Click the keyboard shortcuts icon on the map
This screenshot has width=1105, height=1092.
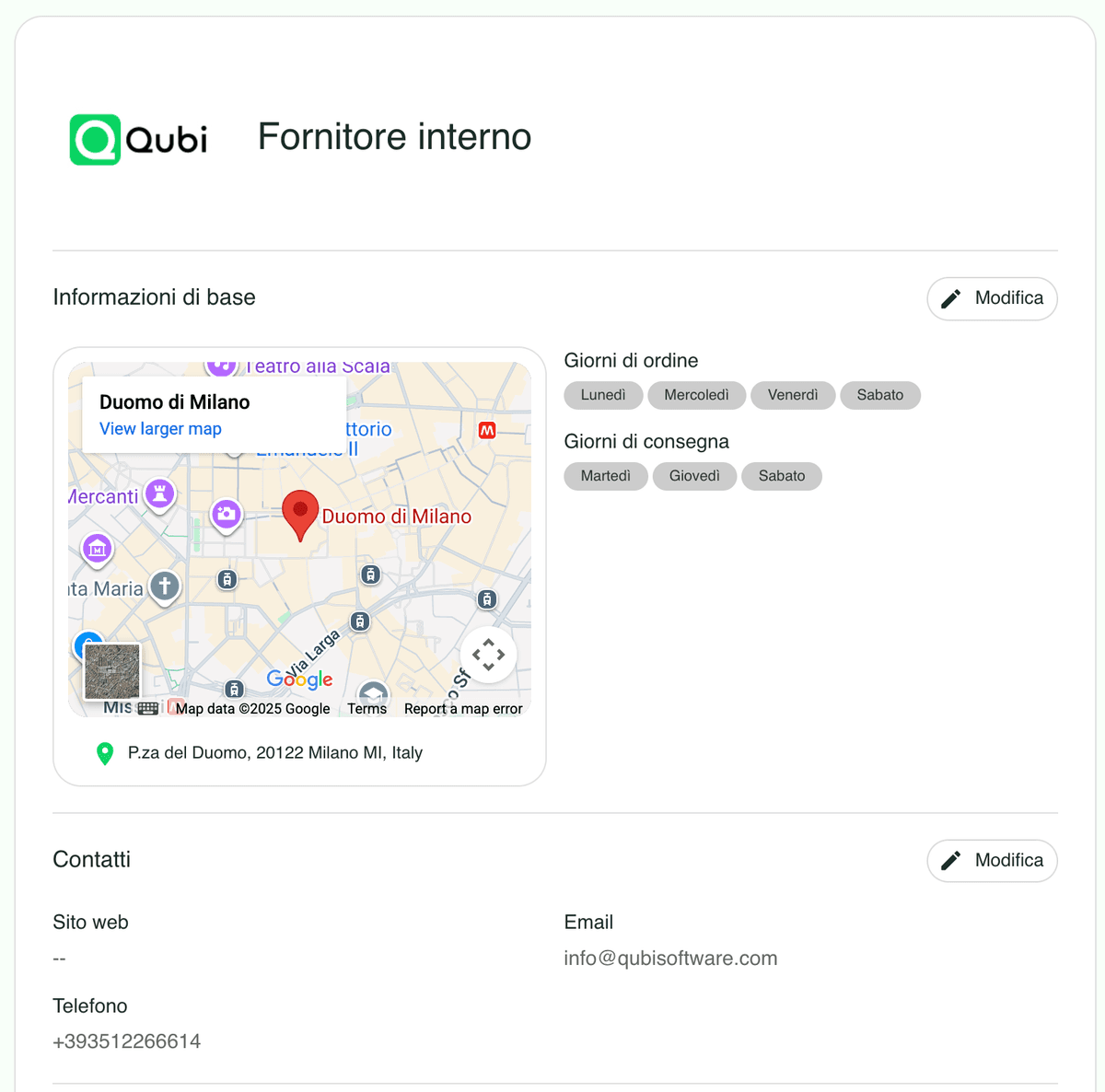point(147,708)
